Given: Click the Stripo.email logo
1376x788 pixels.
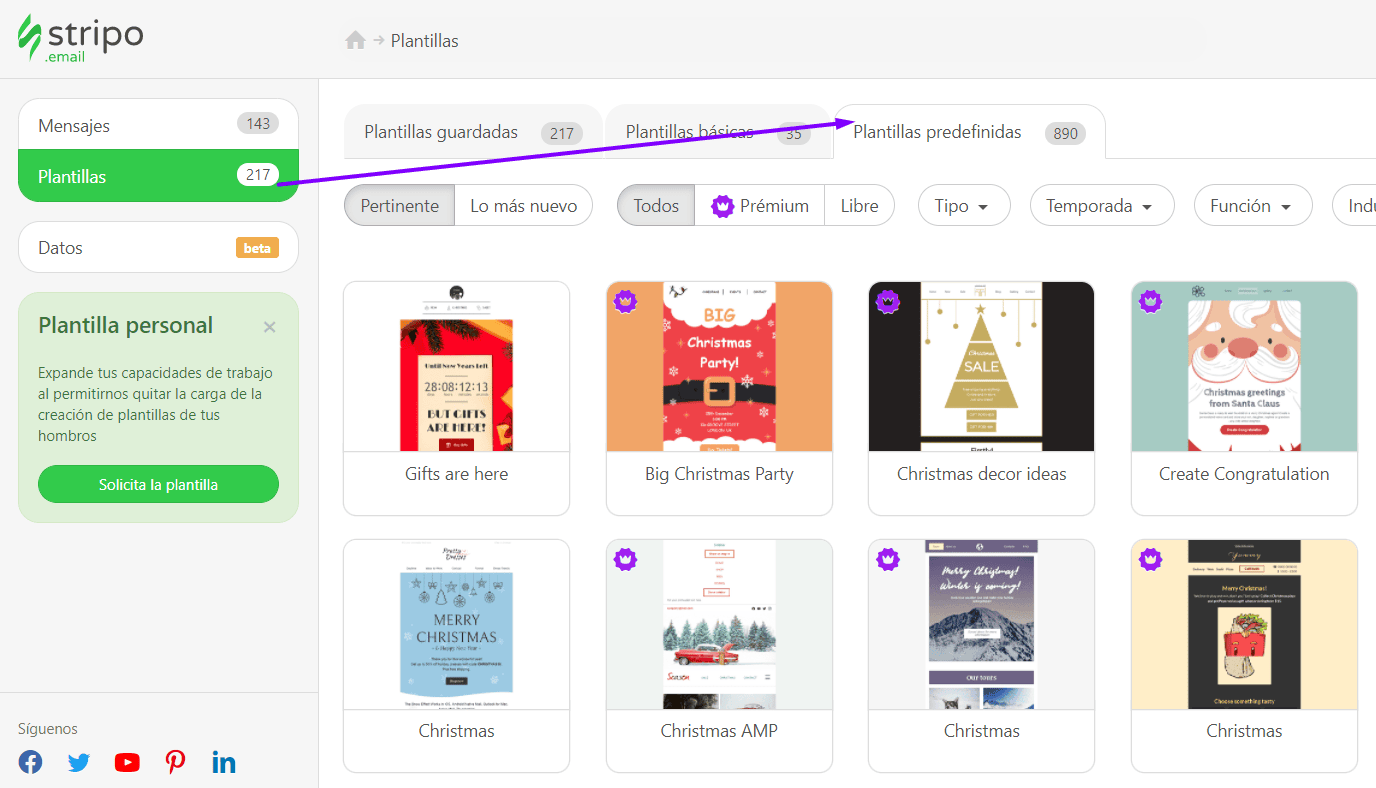Looking at the screenshot, I should point(80,39).
